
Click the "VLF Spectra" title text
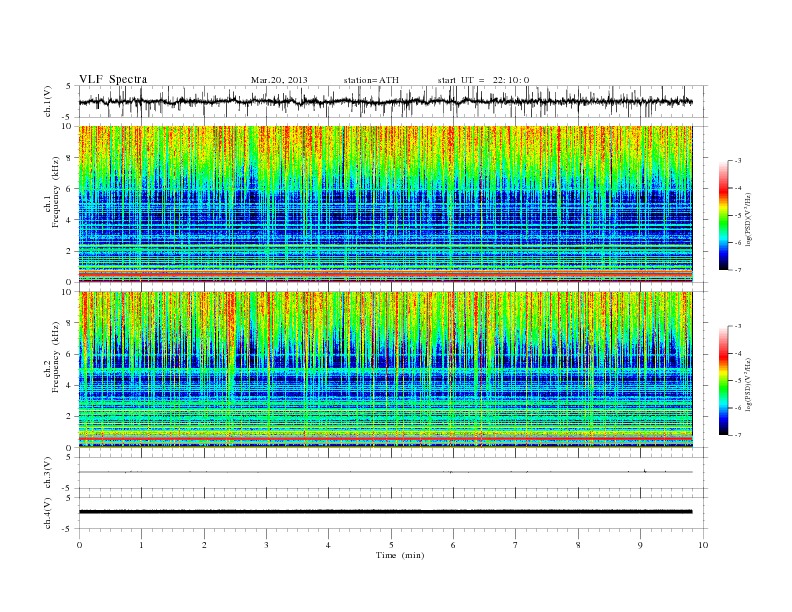pos(113,79)
